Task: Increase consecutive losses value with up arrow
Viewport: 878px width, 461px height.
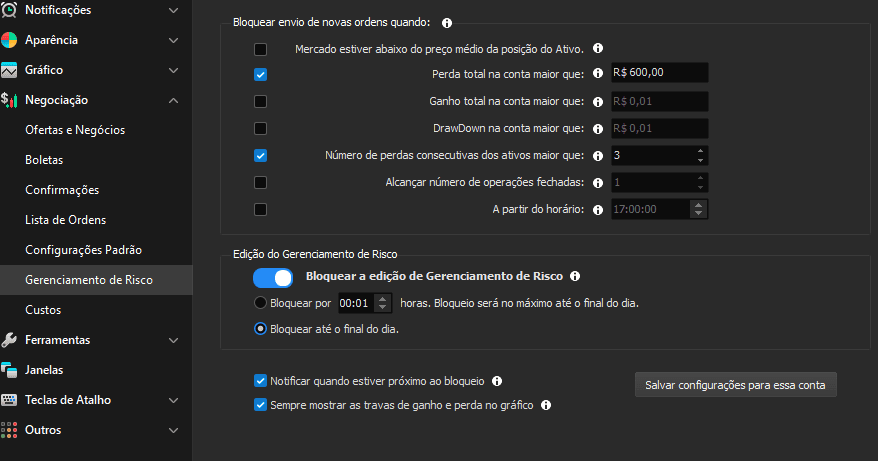Action: (x=700, y=151)
